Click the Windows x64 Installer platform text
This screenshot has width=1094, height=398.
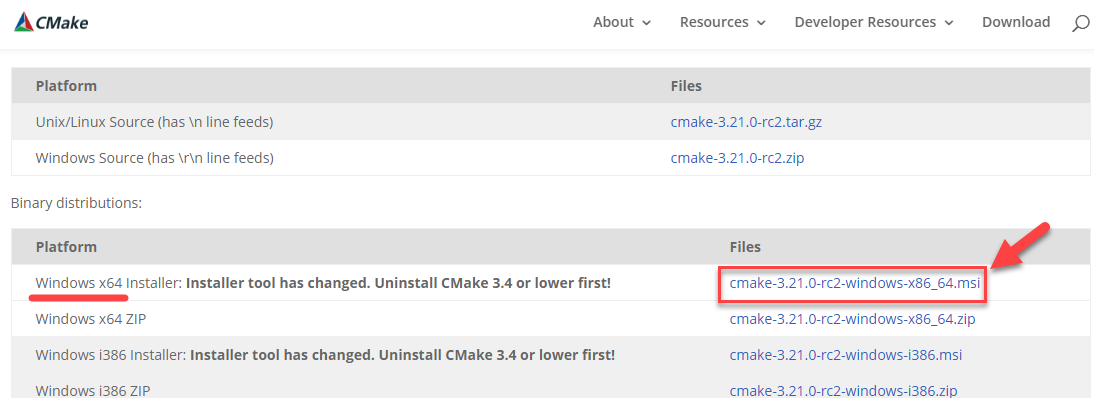pos(108,283)
